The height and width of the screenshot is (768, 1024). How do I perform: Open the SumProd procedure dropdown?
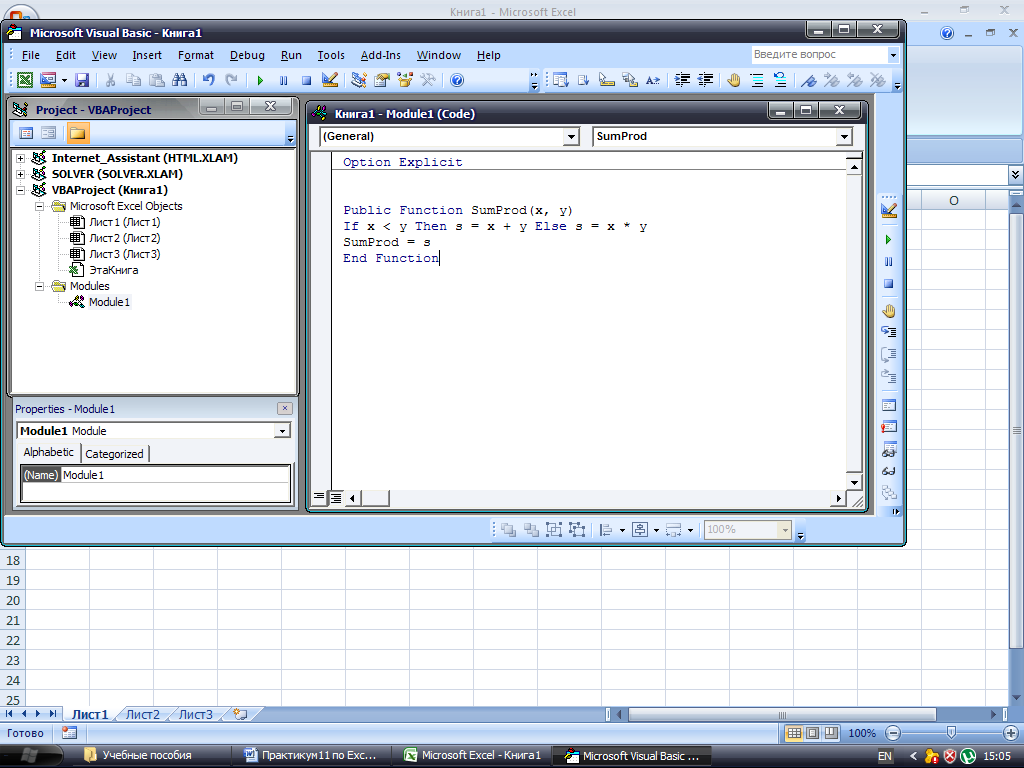click(x=844, y=136)
